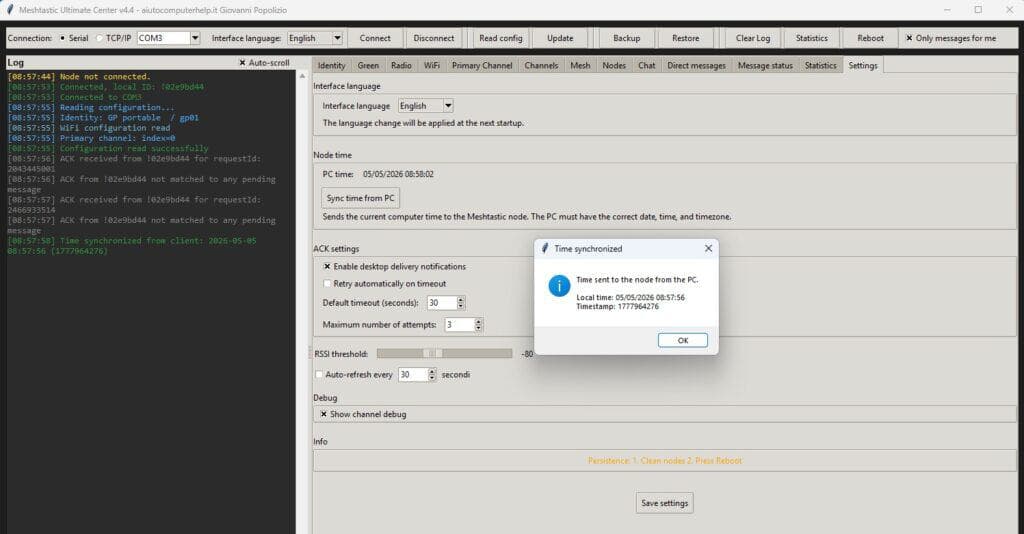The image size is (1024, 534).
Task: Open the COM3 port dropdown
Action: (x=195, y=38)
